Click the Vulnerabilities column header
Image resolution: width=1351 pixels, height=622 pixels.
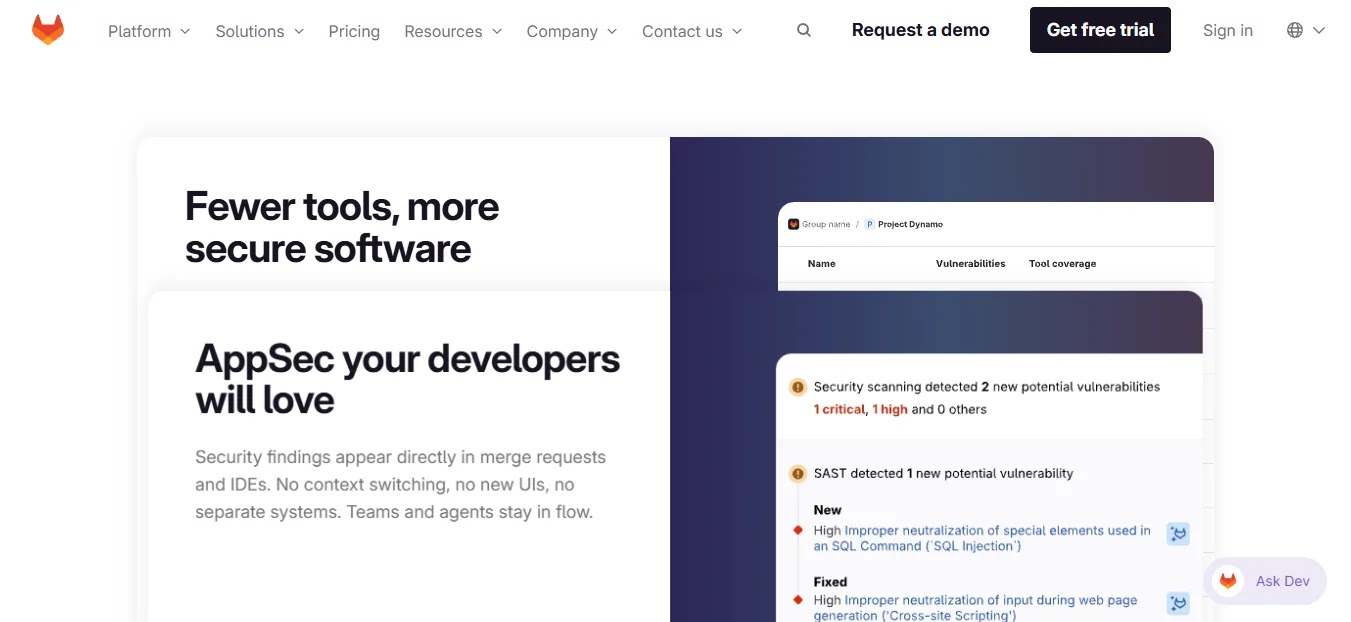click(x=970, y=264)
